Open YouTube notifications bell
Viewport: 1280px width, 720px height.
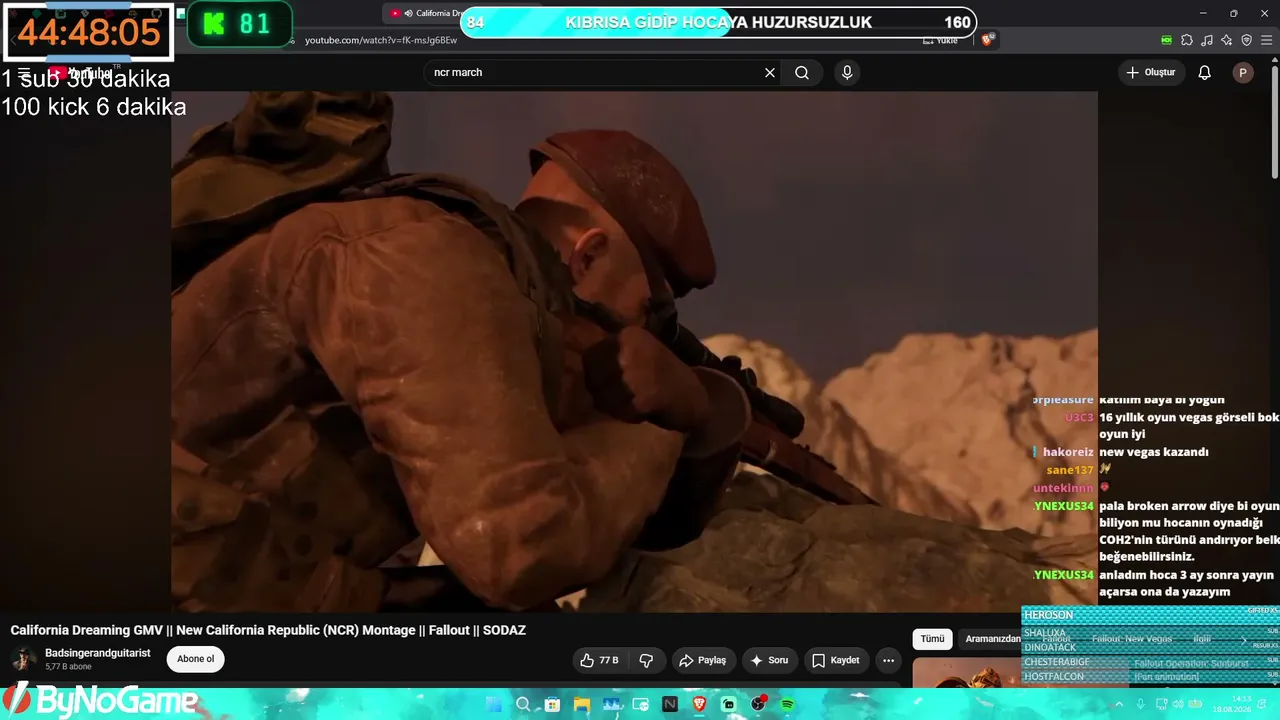[1205, 73]
